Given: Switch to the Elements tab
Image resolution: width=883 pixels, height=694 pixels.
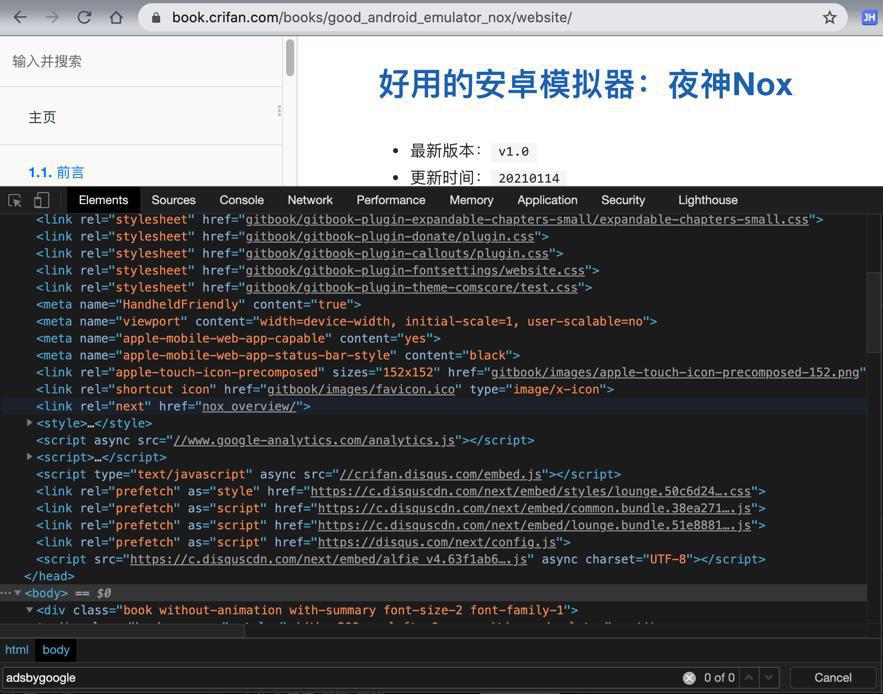Looking at the screenshot, I should click(103, 200).
